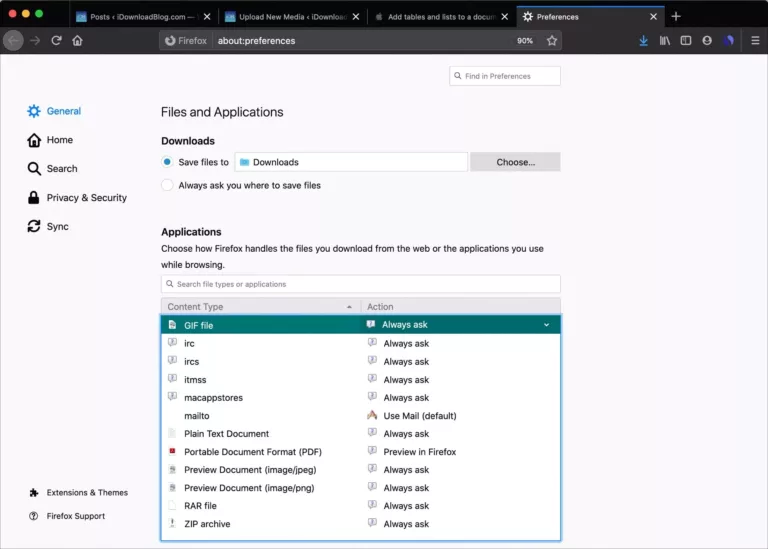The width and height of the screenshot is (768, 549).
Task: Open a new tab with plus button
Action: pyautogui.click(x=676, y=16)
